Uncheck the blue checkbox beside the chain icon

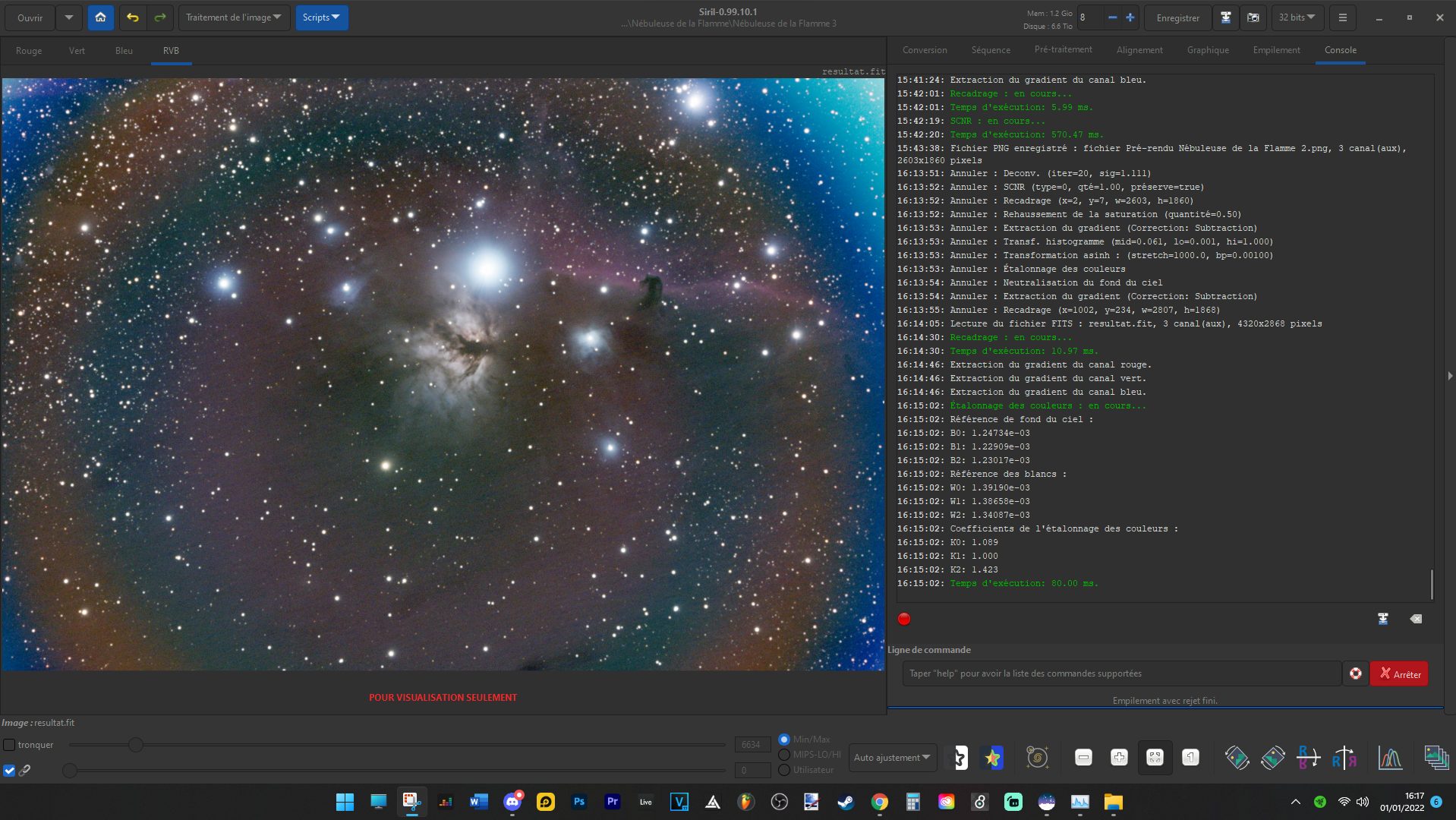(x=9, y=771)
